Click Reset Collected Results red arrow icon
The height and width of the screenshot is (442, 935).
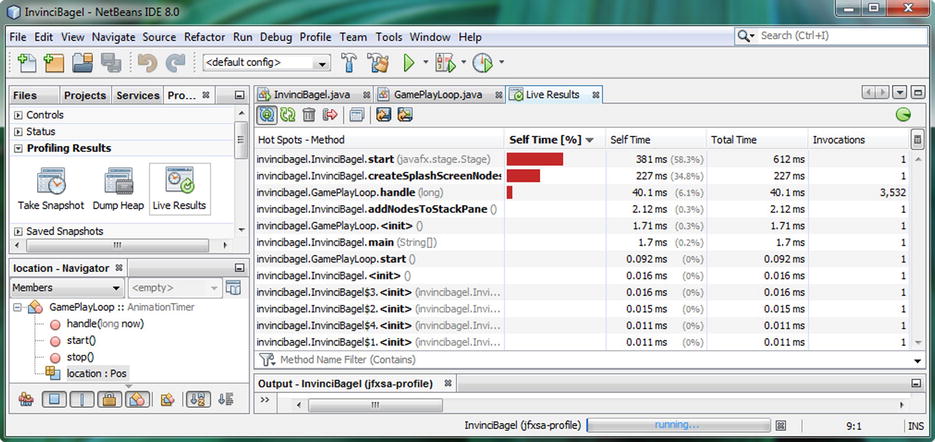pyautogui.click(x=330, y=115)
